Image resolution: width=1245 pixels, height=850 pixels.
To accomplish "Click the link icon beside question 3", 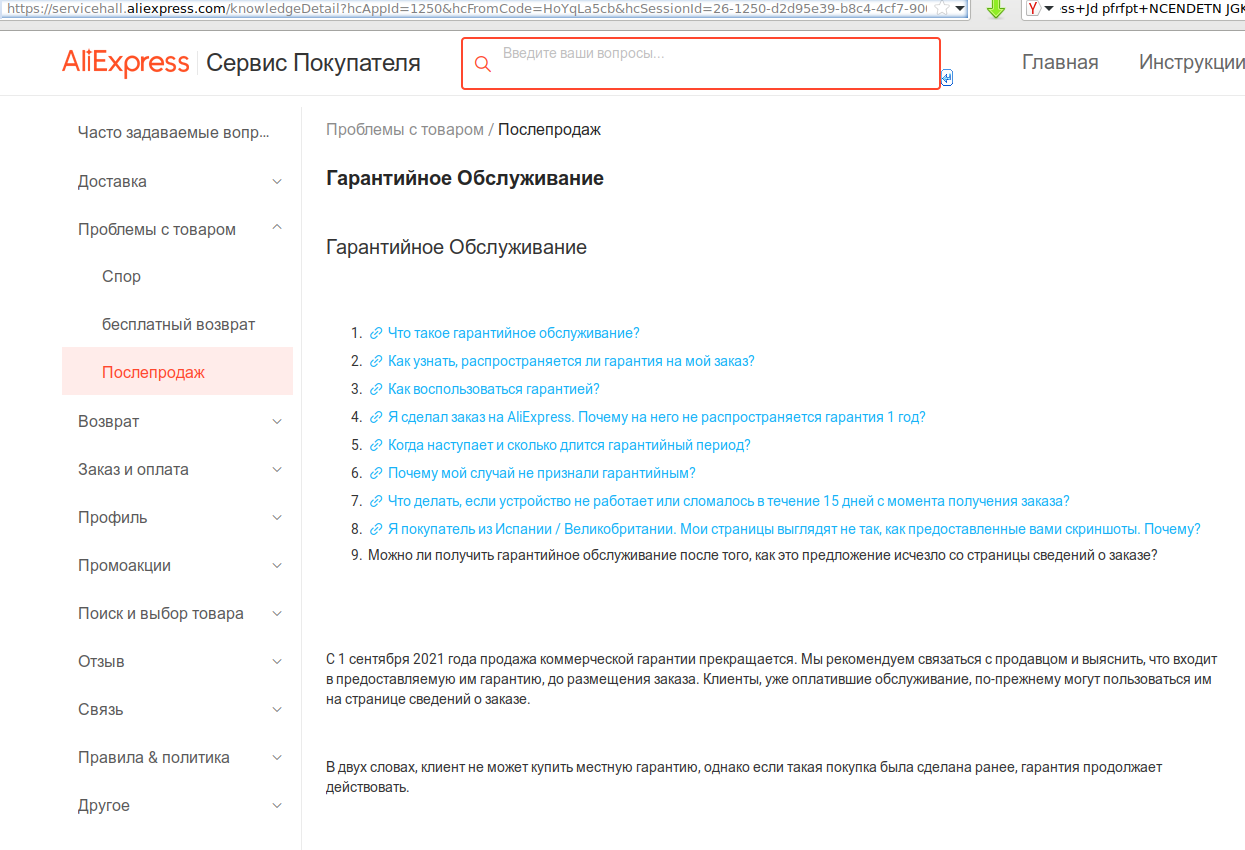I will [376, 389].
